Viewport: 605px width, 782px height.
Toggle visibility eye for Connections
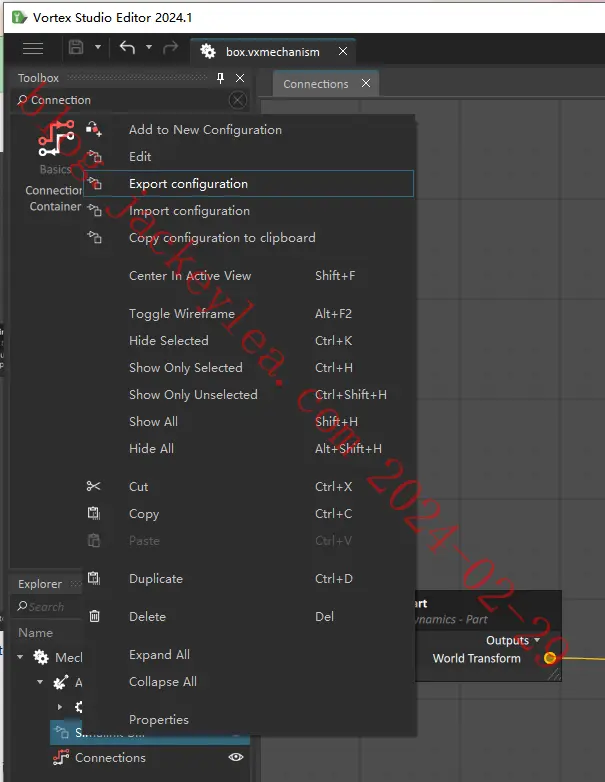(x=236, y=757)
